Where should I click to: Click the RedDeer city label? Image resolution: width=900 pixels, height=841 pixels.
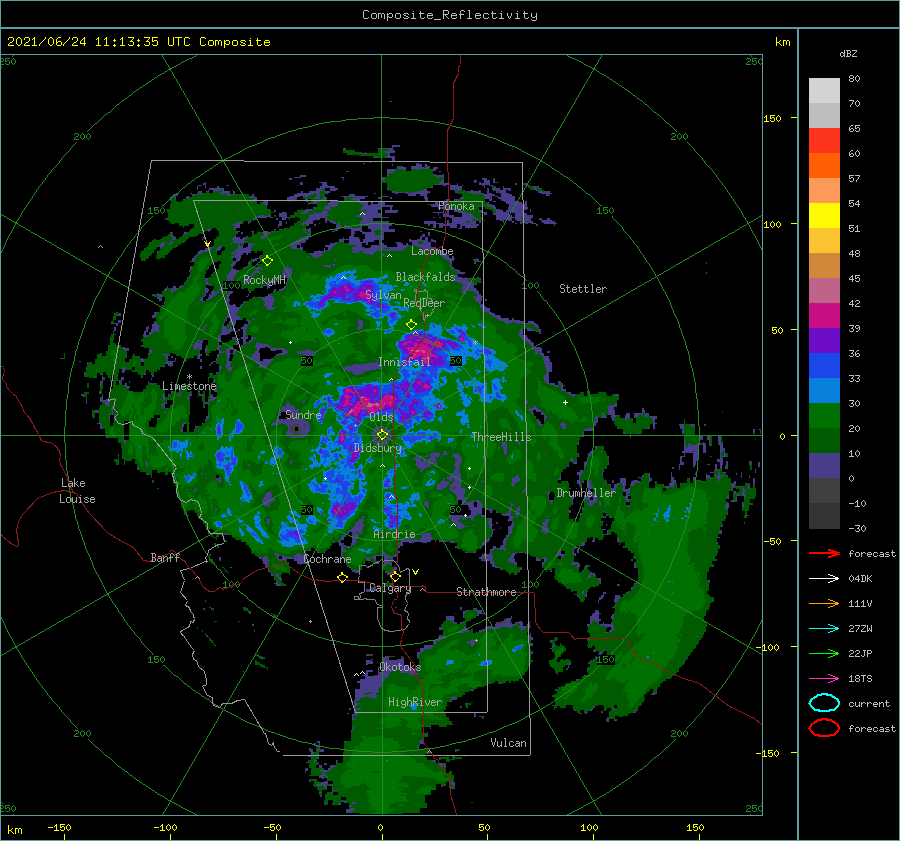click(424, 303)
